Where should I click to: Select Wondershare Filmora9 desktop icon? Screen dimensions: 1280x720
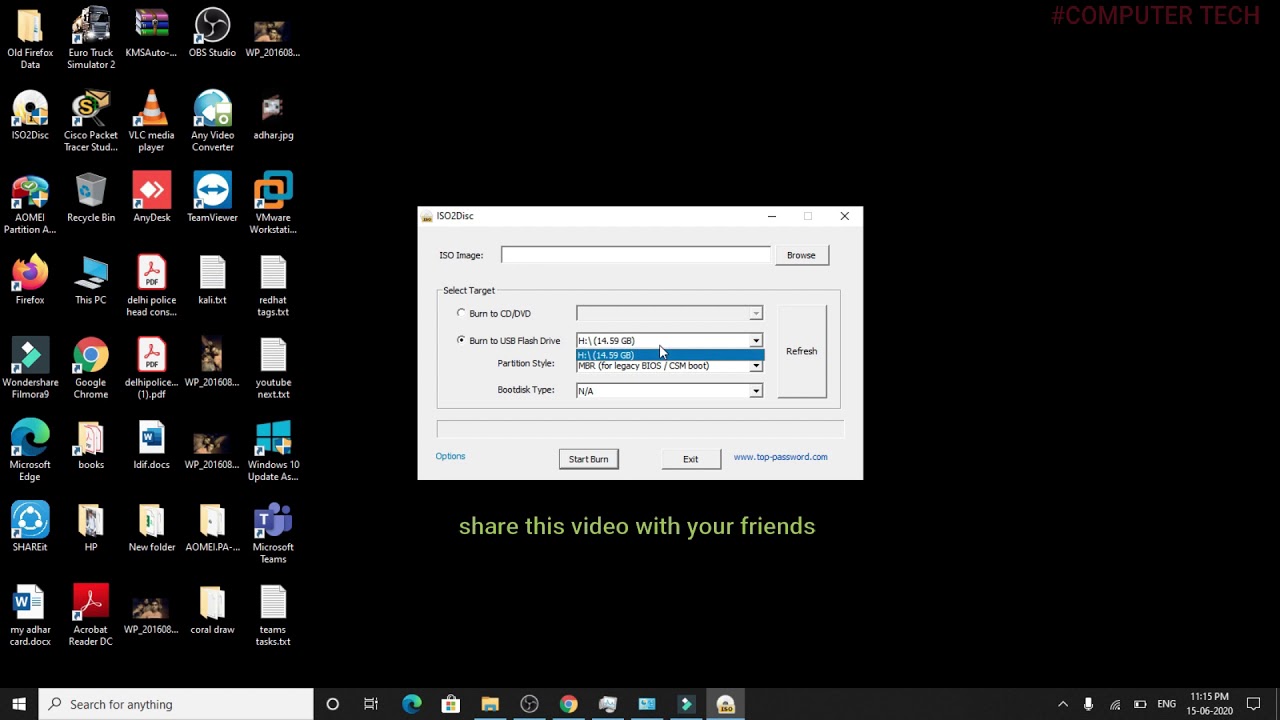30,369
